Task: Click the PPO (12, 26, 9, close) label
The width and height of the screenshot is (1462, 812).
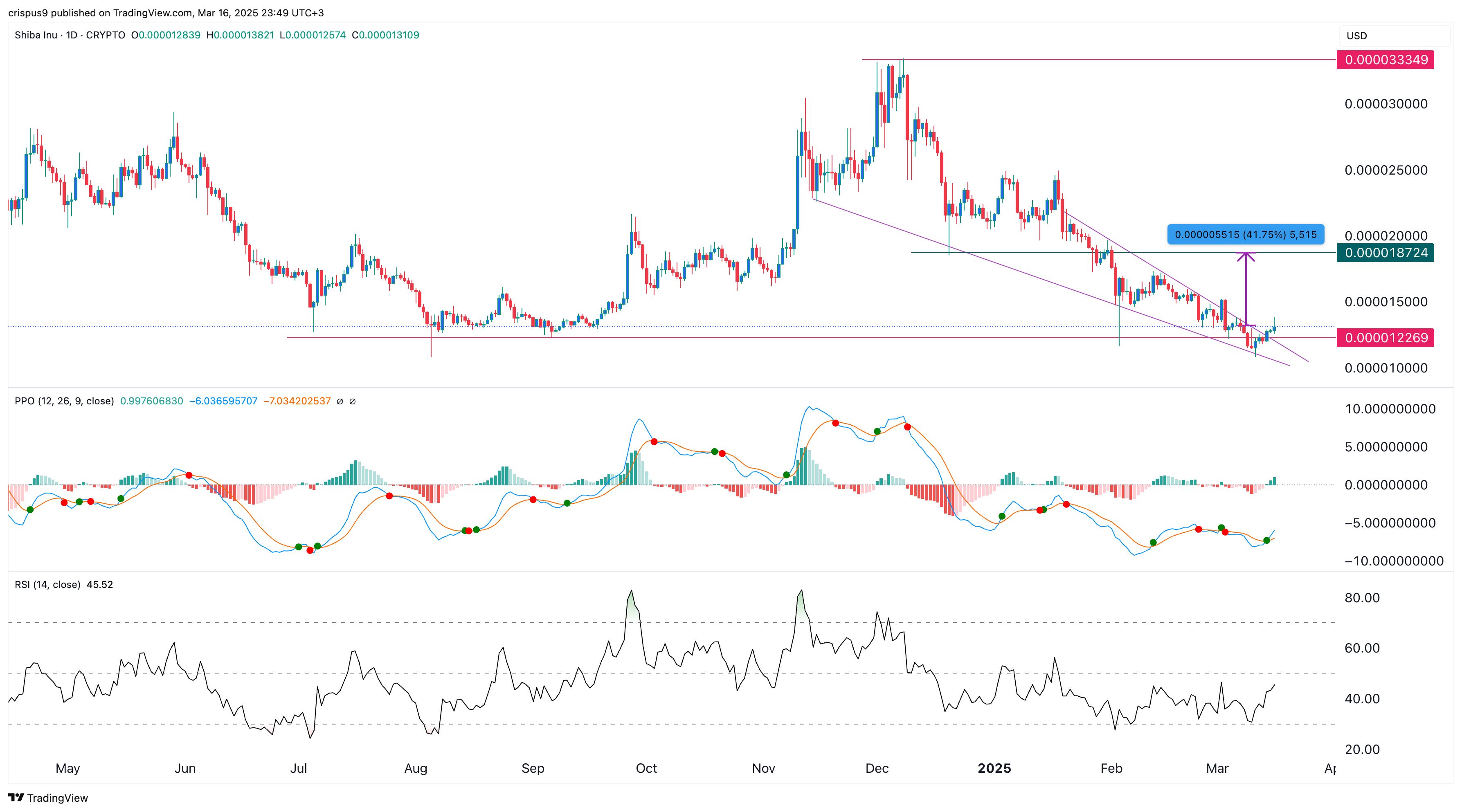Action: pyautogui.click(x=64, y=401)
